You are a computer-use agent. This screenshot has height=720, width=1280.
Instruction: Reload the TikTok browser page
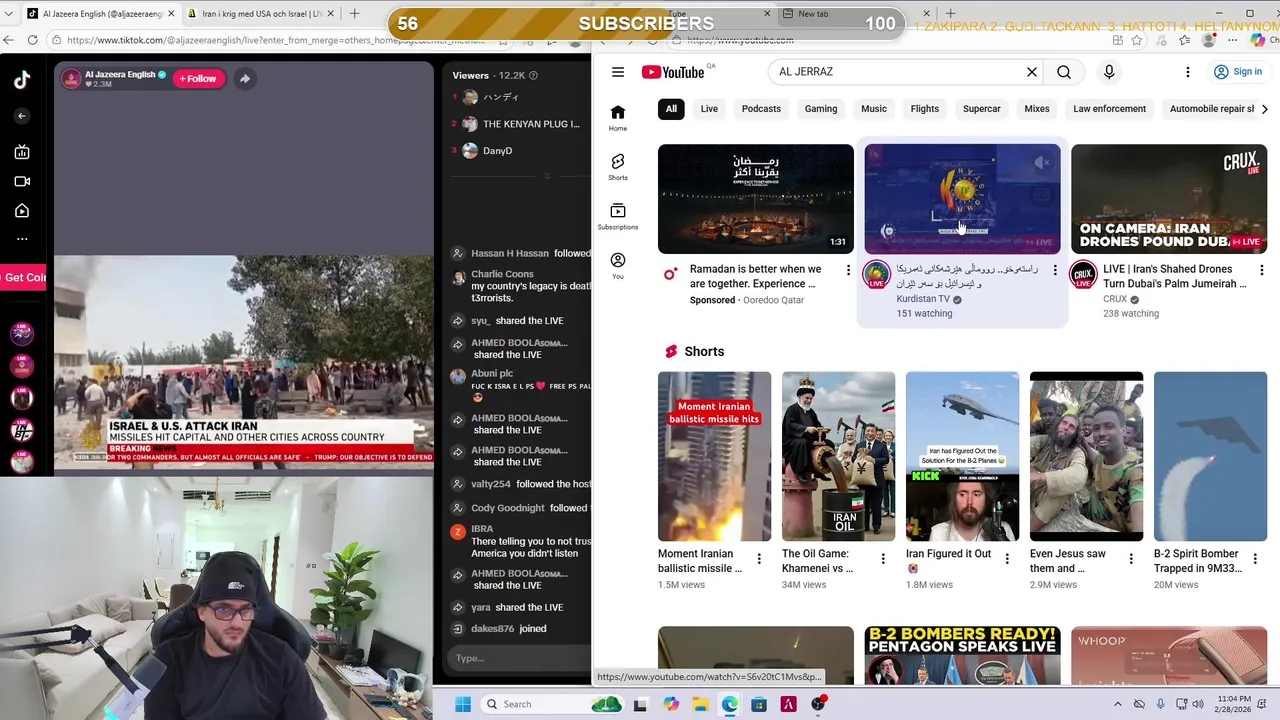[33, 40]
